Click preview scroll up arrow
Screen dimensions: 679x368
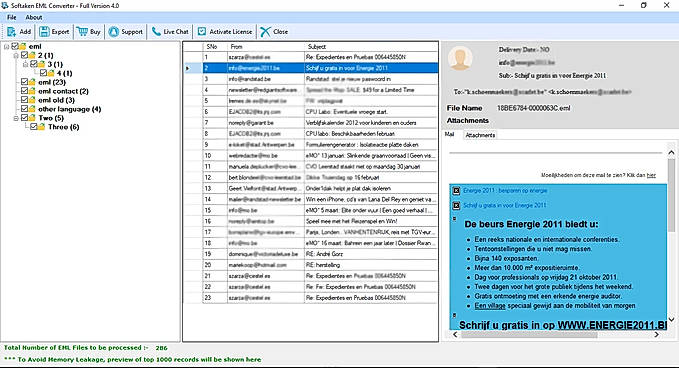(671, 152)
